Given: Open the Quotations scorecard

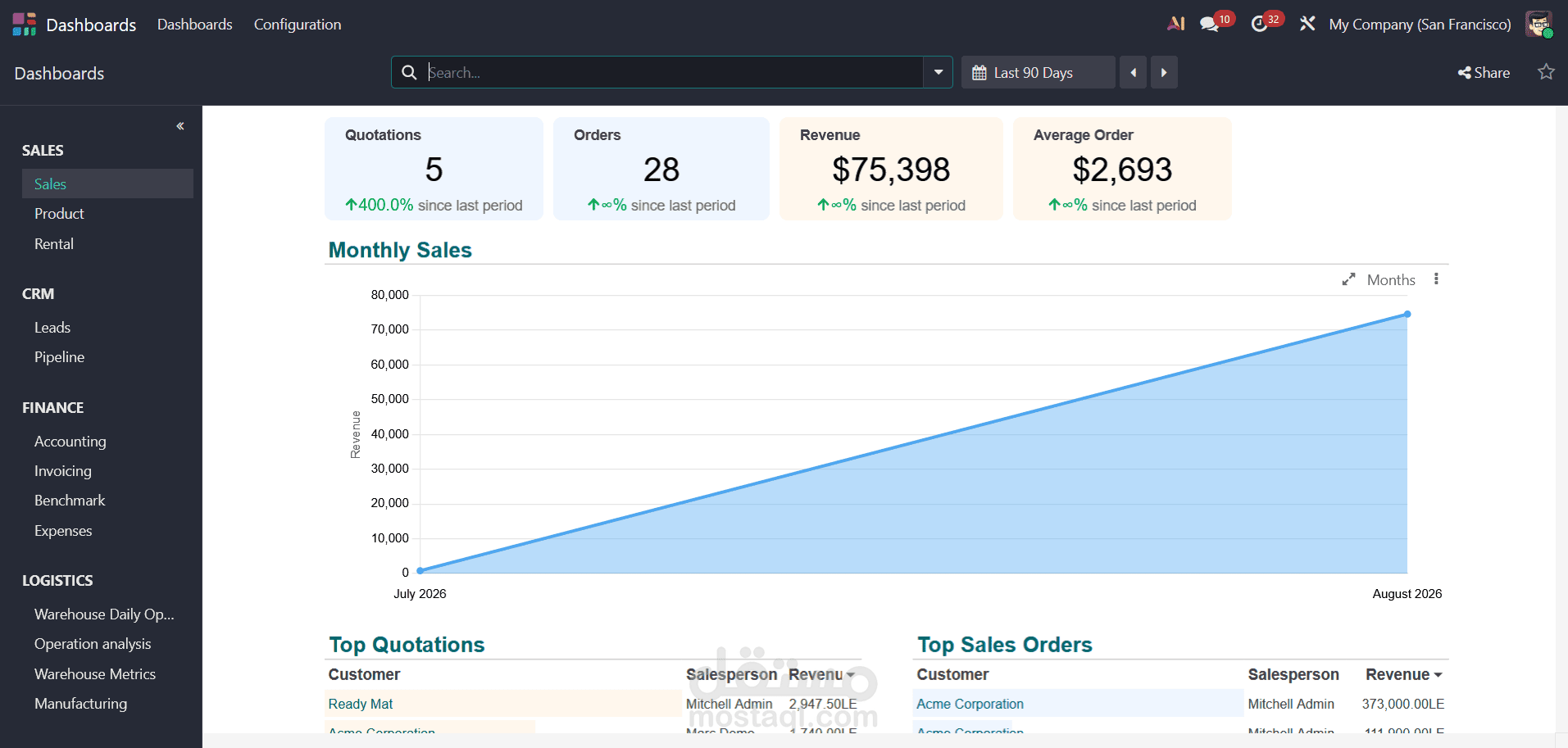Looking at the screenshot, I should [x=434, y=169].
